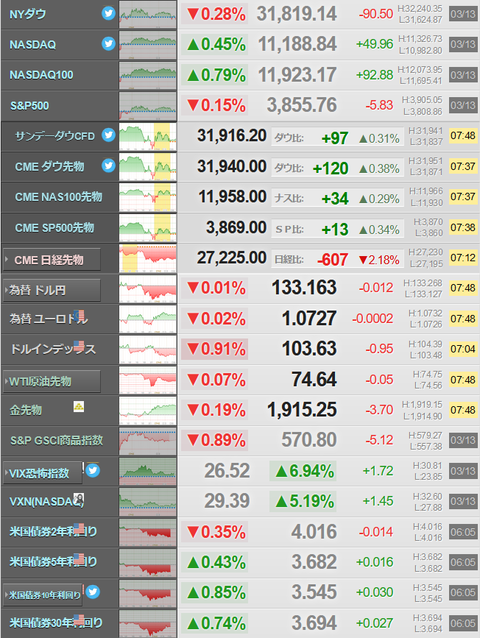Click the flag icon on 米国債券2年利回り

coord(79,528)
